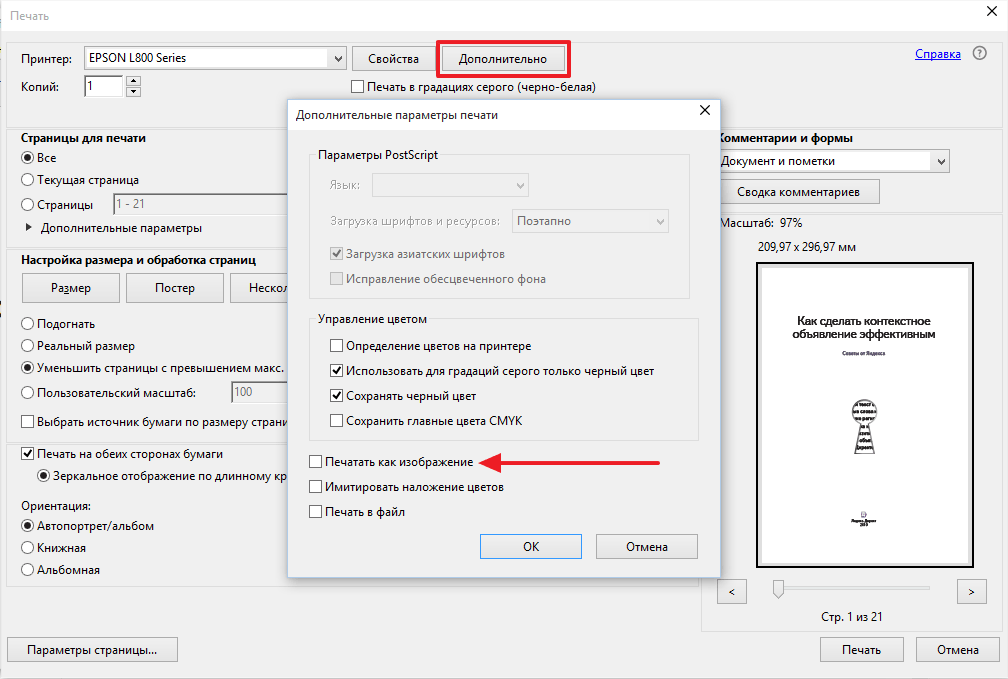This screenshot has width=1008, height=679.
Task: Click the 'Дополнительно' button
Action: (503, 59)
